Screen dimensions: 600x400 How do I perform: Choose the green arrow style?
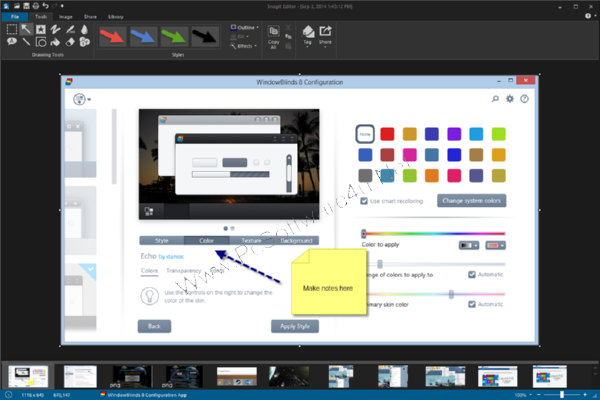pyautogui.click(x=174, y=37)
